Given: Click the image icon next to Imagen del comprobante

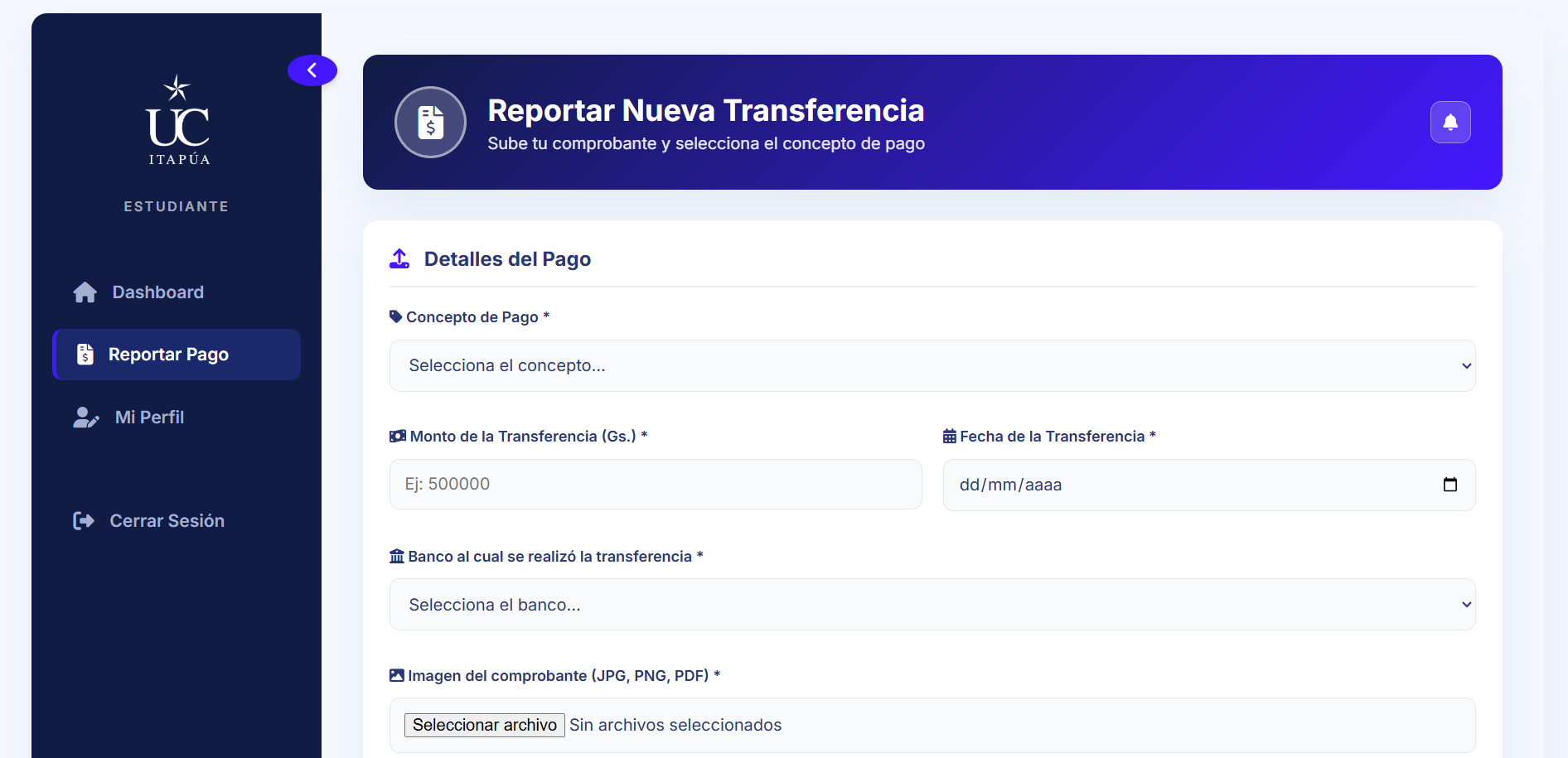Looking at the screenshot, I should pyautogui.click(x=395, y=675).
